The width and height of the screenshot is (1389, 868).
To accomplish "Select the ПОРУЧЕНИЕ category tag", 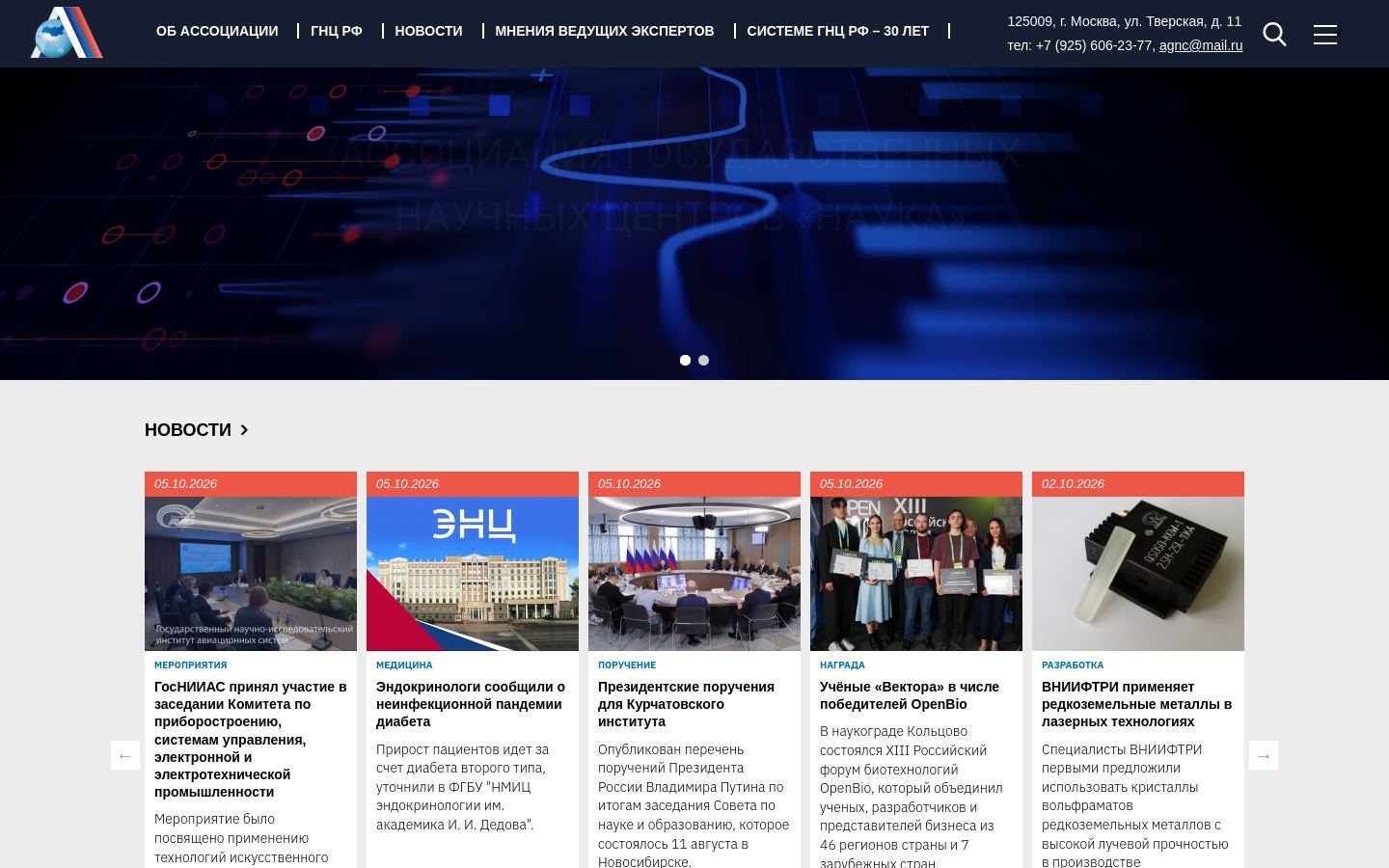I will click(x=627, y=665).
